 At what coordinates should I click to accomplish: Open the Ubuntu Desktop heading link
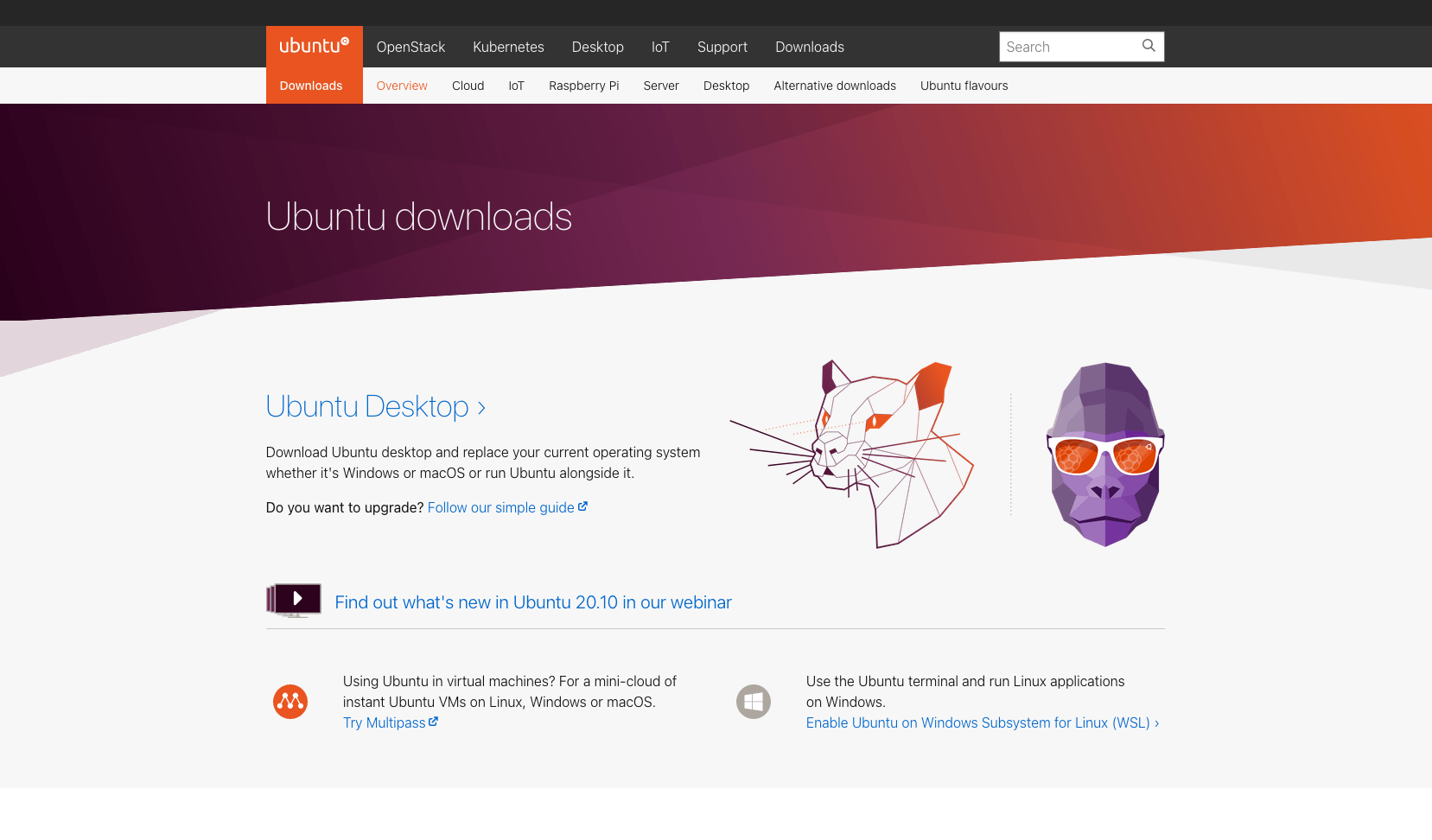point(376,406)
